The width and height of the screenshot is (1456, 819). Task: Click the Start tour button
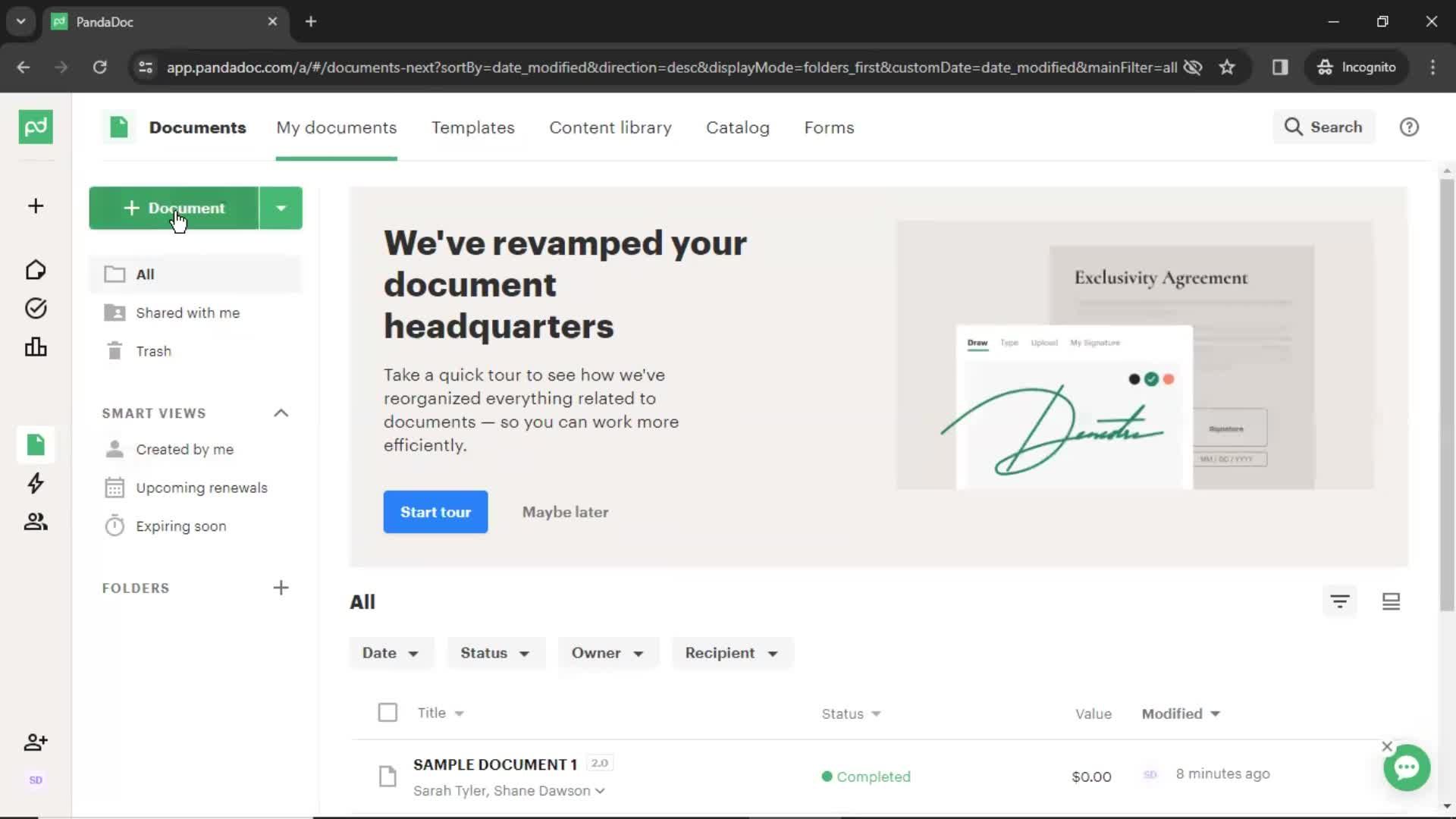435,511
